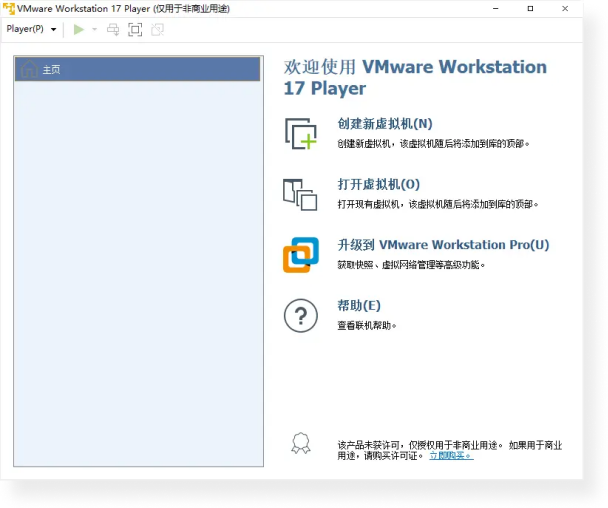The width and height of the screenshot is (608, 508).
Task: Open the Player(P) menu
Action: tap(30, 29)
